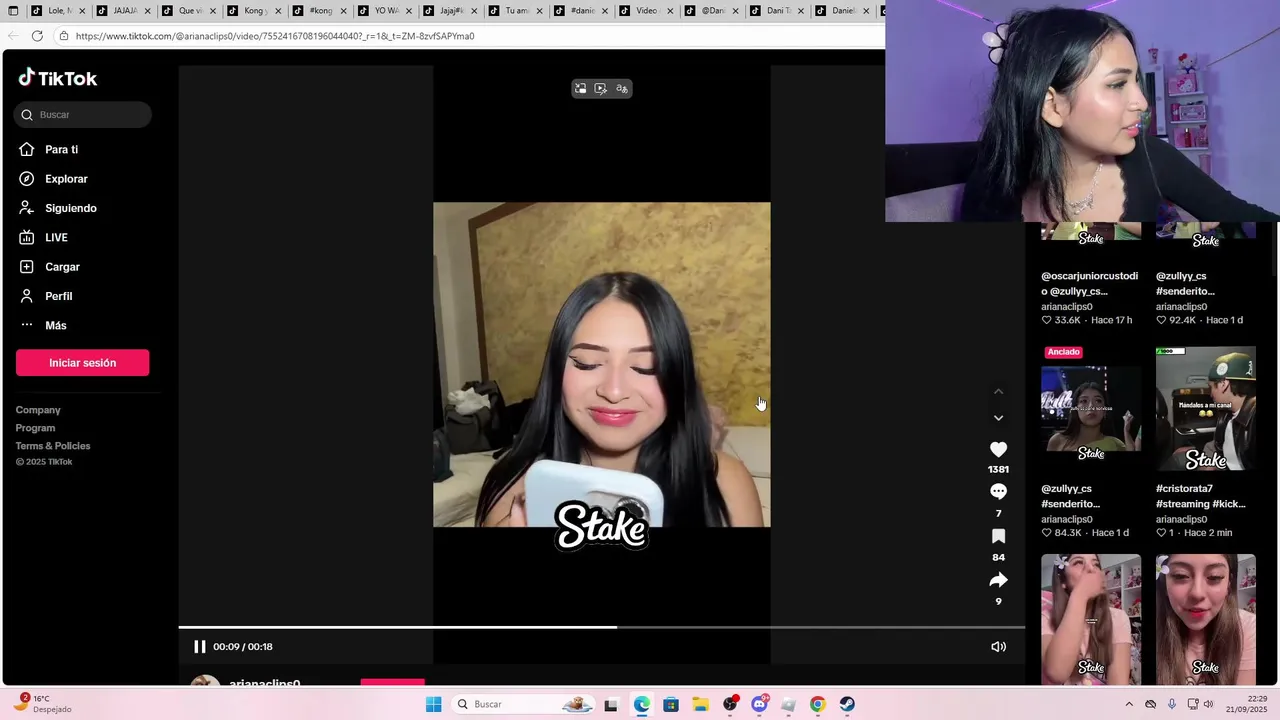Viewport: 1280px width, 720px height.
Task: Open OBS Studio from taskbar
Action: (730, 704)
